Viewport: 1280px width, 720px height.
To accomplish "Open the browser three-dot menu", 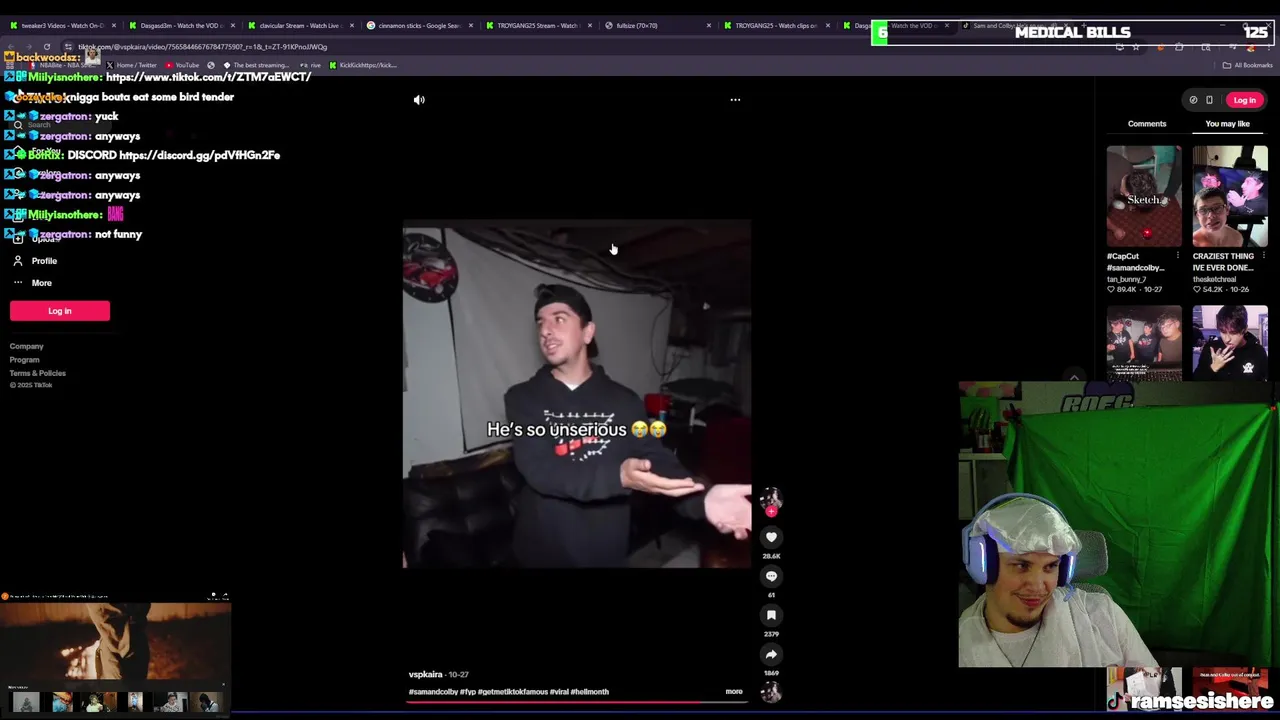I will pyautogui.click(x=1270, y=47).
